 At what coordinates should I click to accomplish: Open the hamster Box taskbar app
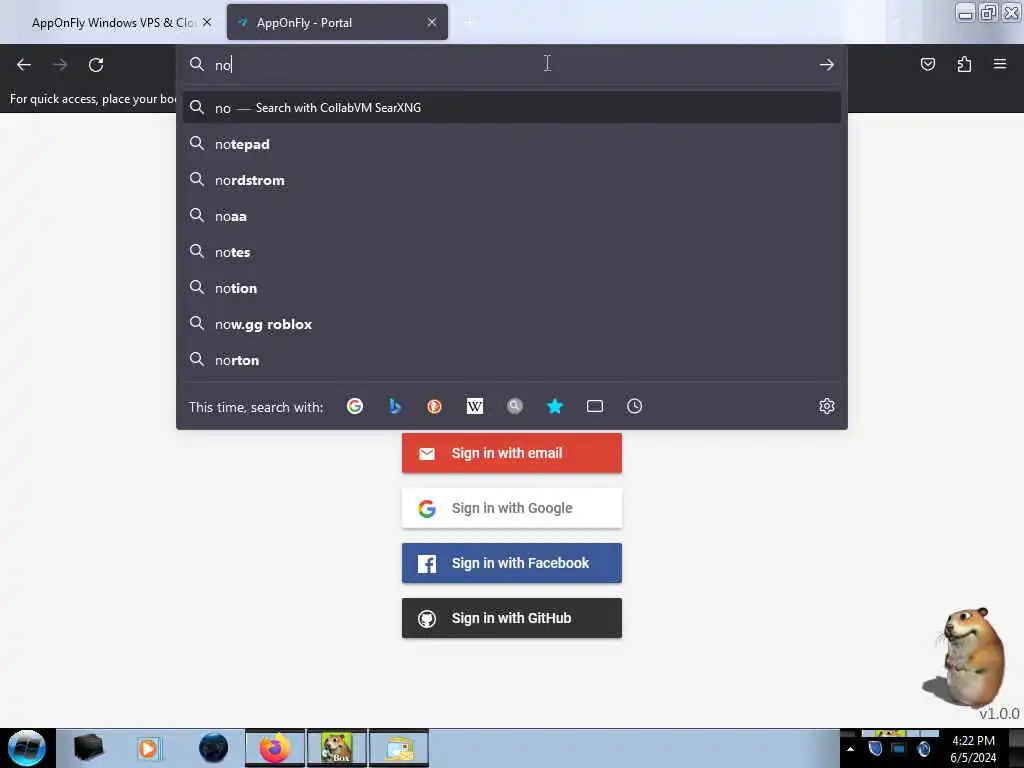click(x=337, y=748)
